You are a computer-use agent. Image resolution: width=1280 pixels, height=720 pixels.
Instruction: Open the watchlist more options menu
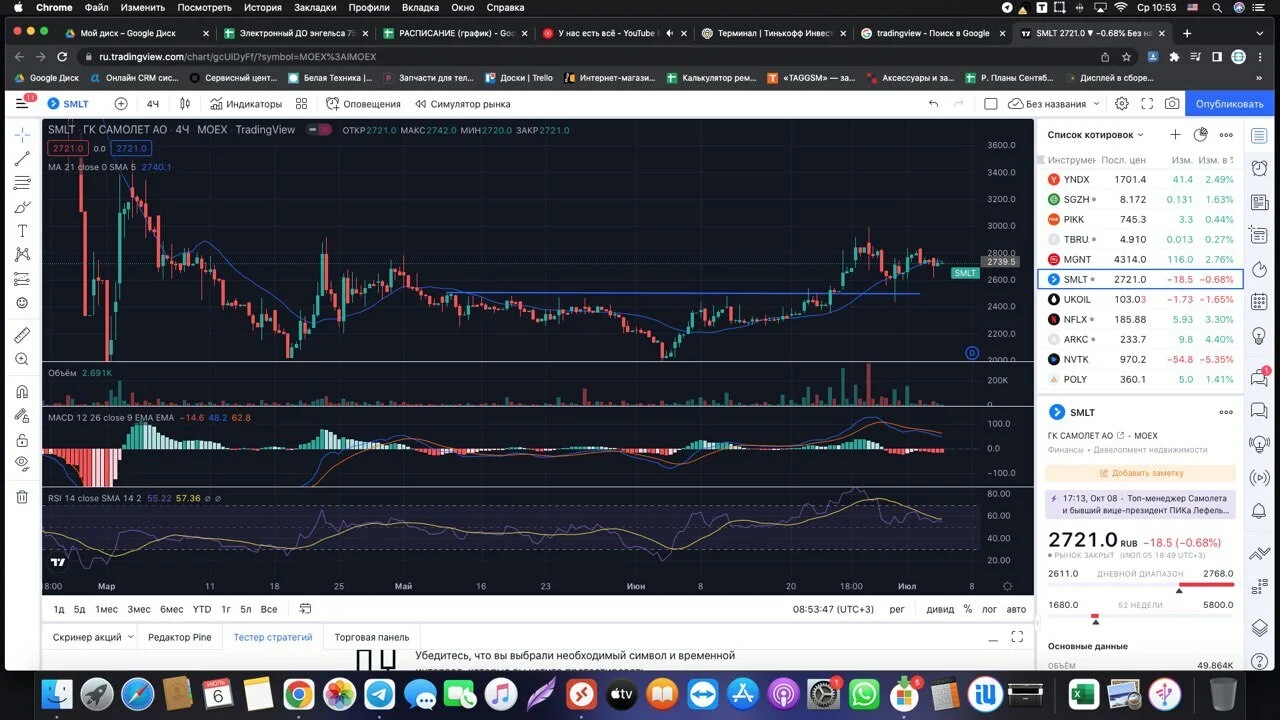(x=1226, y=135)
